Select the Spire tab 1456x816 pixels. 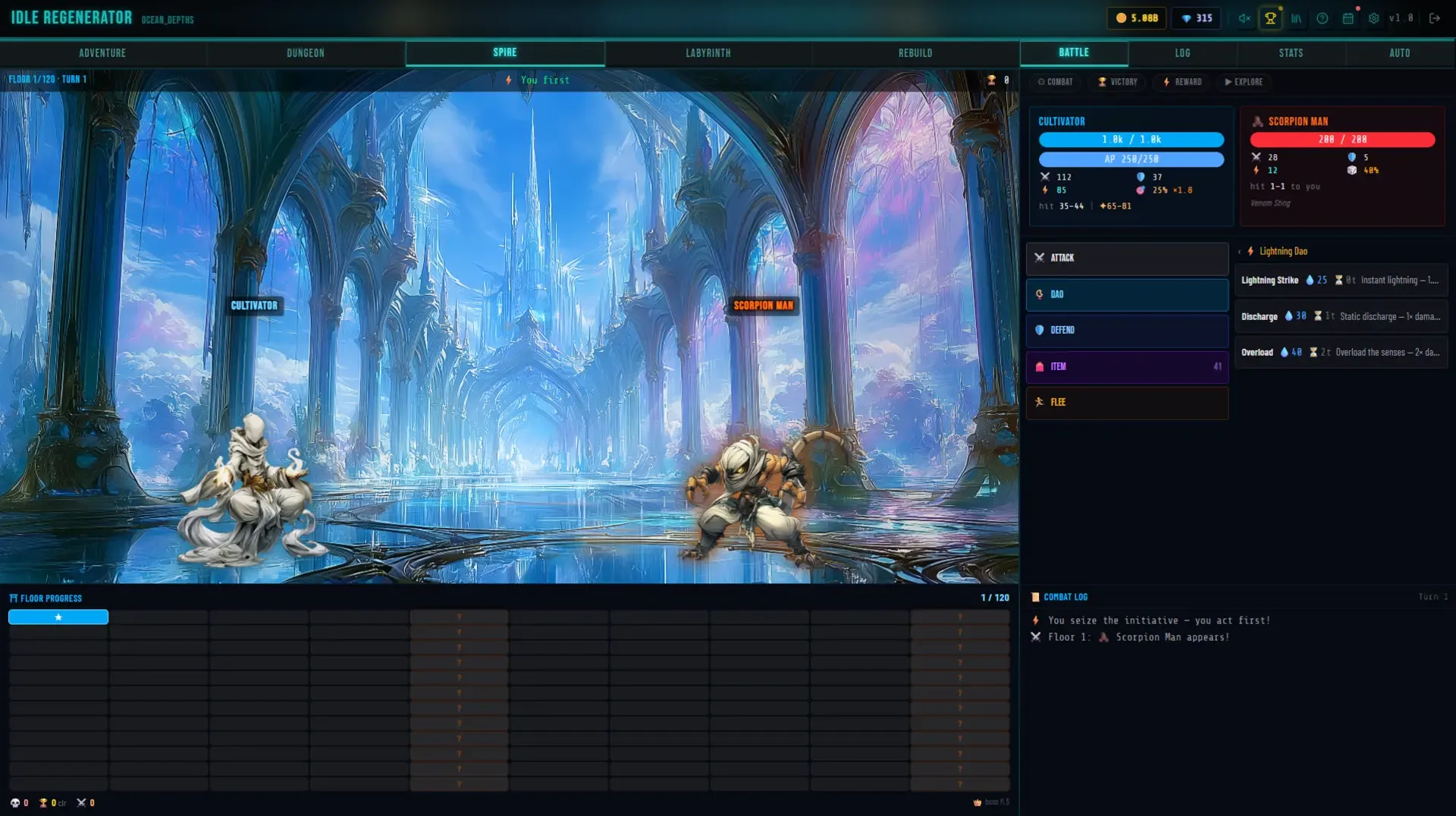(x=505, y=53)
